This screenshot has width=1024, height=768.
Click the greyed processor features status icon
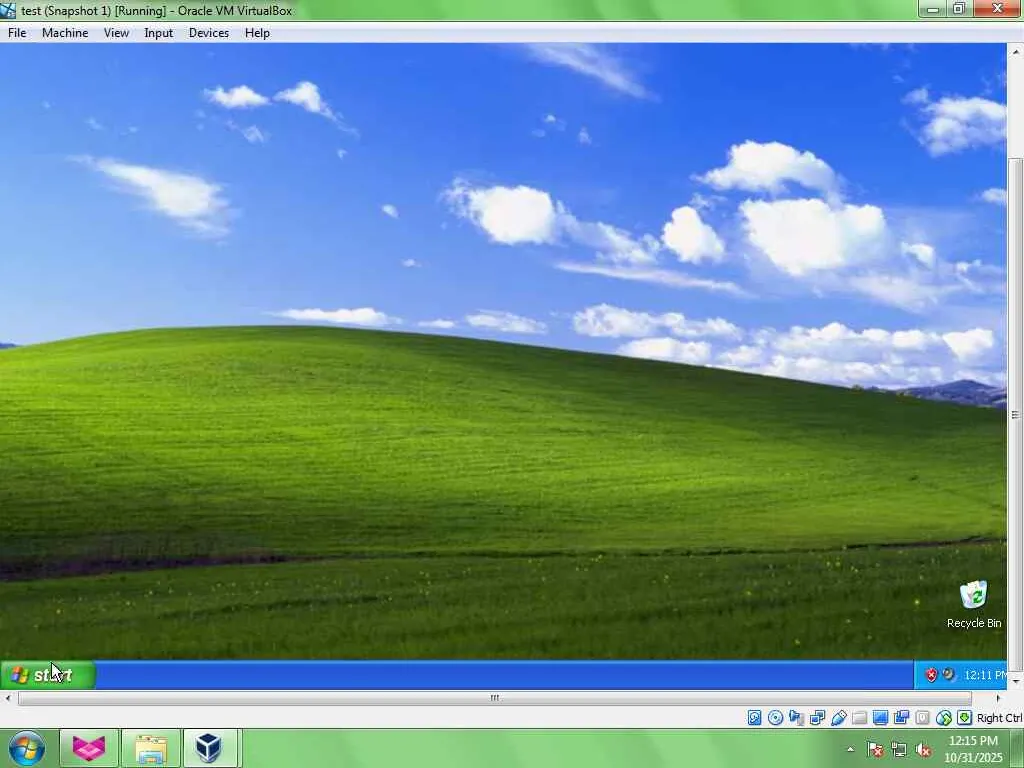coord(922,718)
